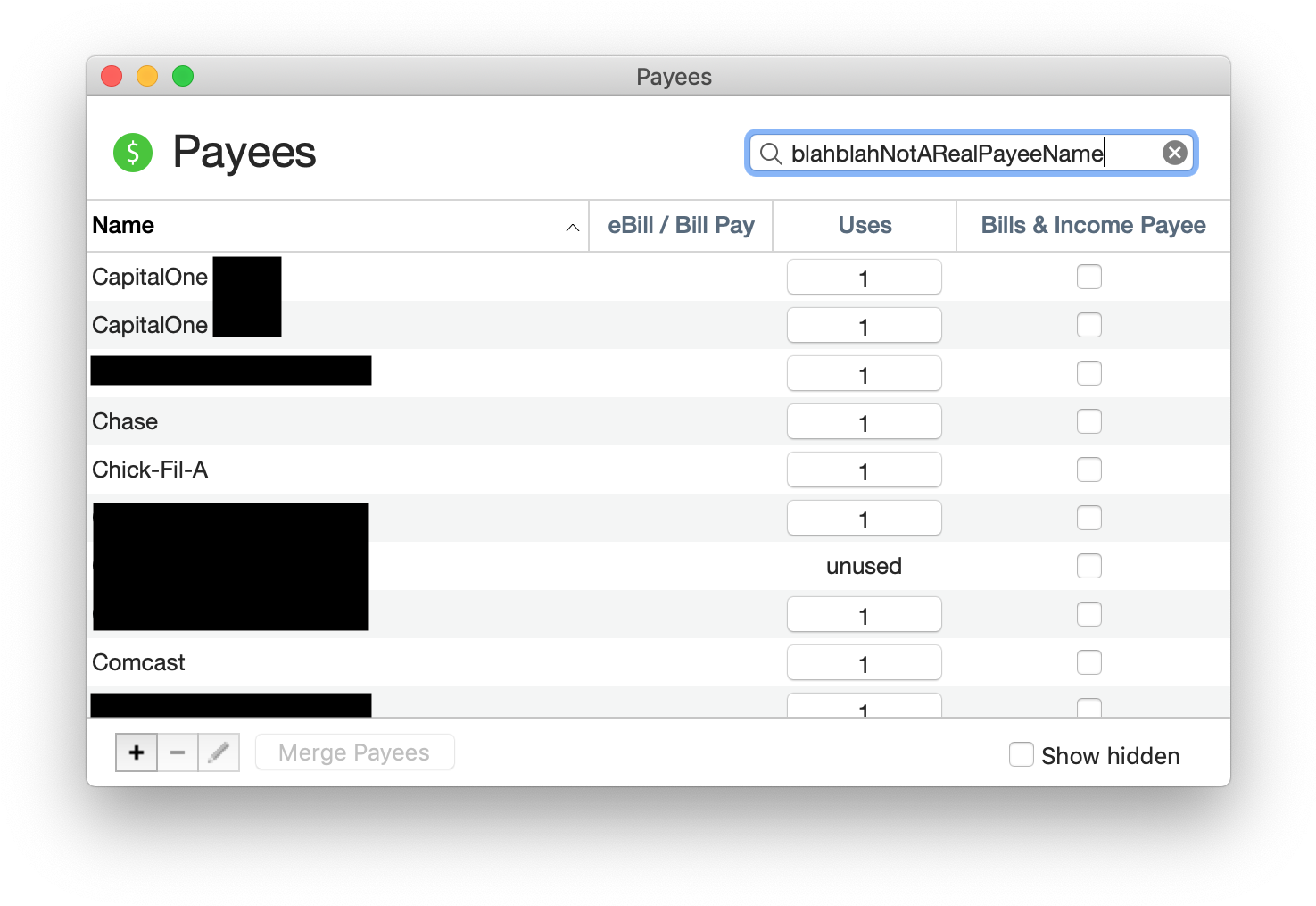Click the 'unused' uses label
Viewport: 1316px width, 906px height.
(864, 566)
